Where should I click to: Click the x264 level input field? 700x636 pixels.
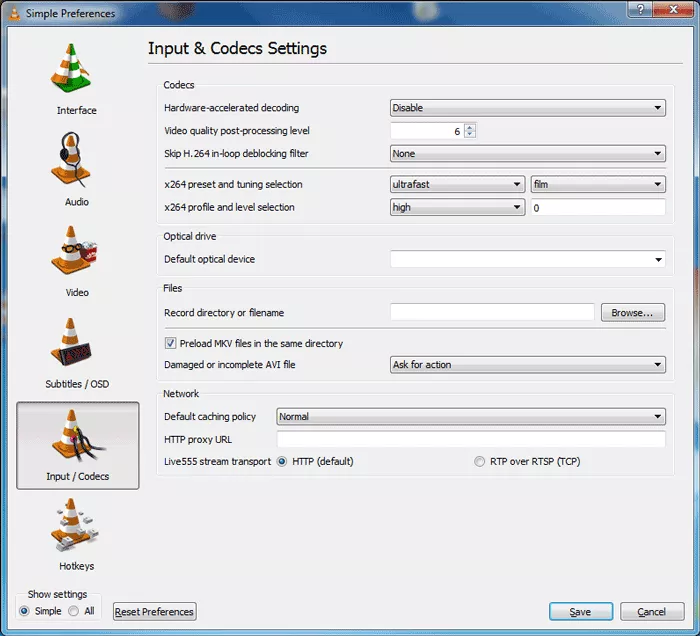tap(598, 208)
